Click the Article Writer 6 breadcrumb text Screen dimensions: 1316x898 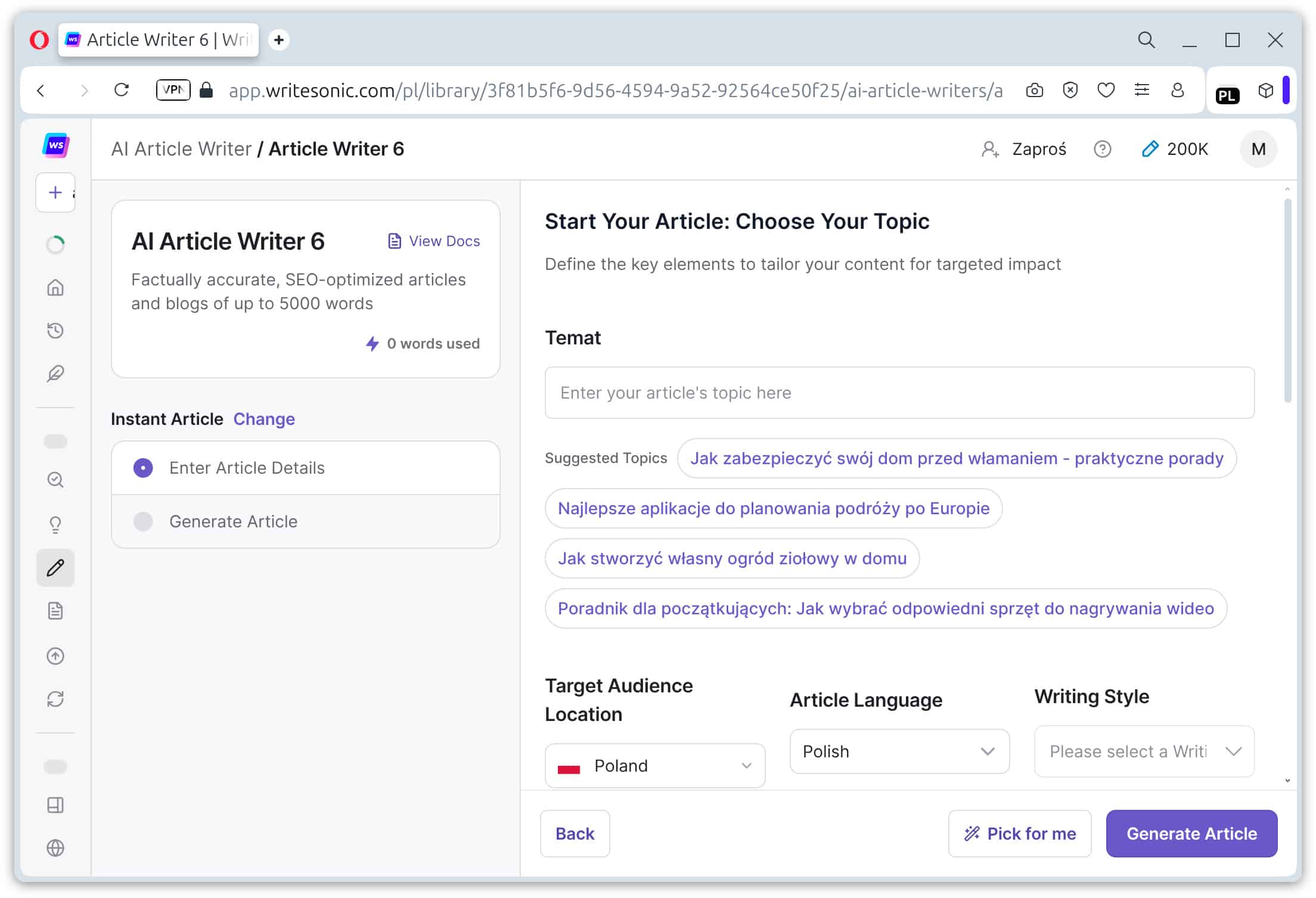[336, 149]
